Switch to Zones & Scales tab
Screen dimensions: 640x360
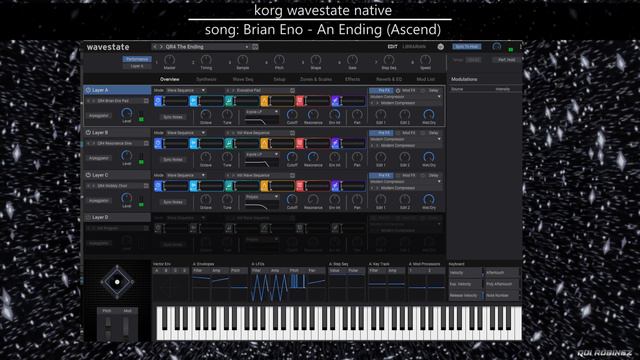pyautogui.click(x=316, y=79)
